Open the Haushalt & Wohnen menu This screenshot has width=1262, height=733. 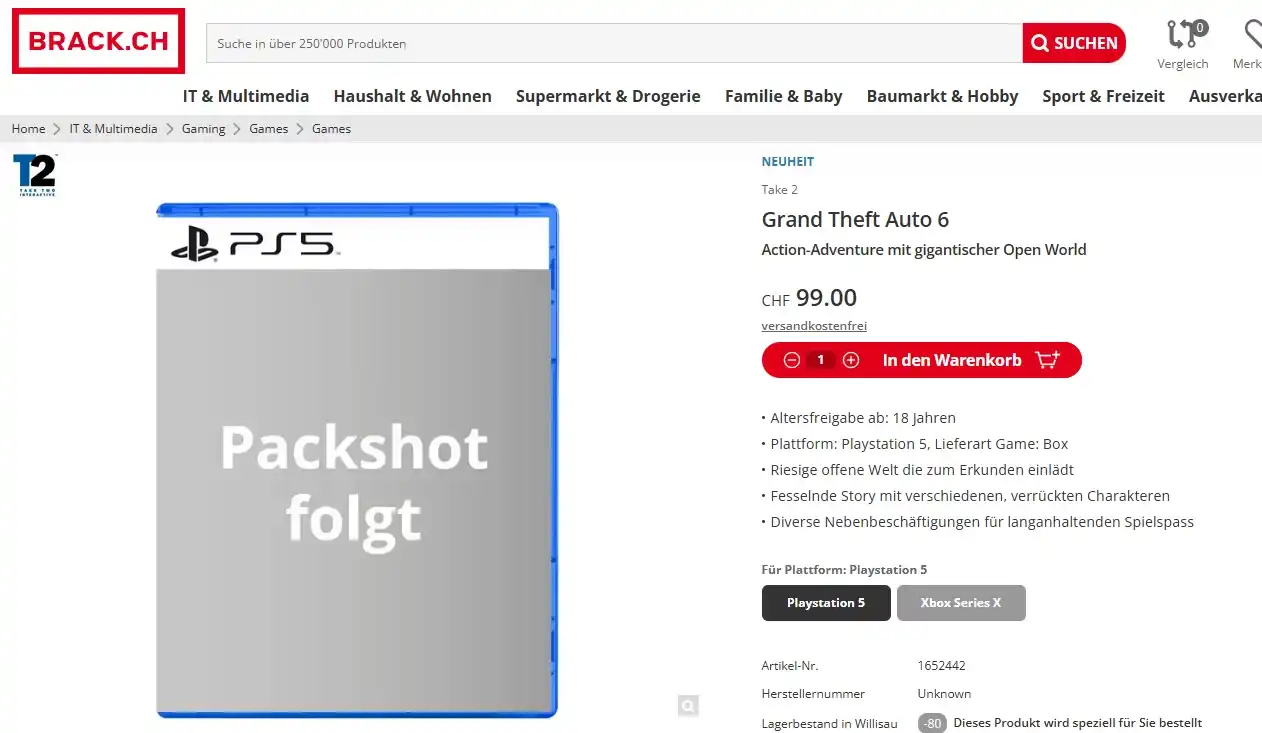(x=413, y=96)
